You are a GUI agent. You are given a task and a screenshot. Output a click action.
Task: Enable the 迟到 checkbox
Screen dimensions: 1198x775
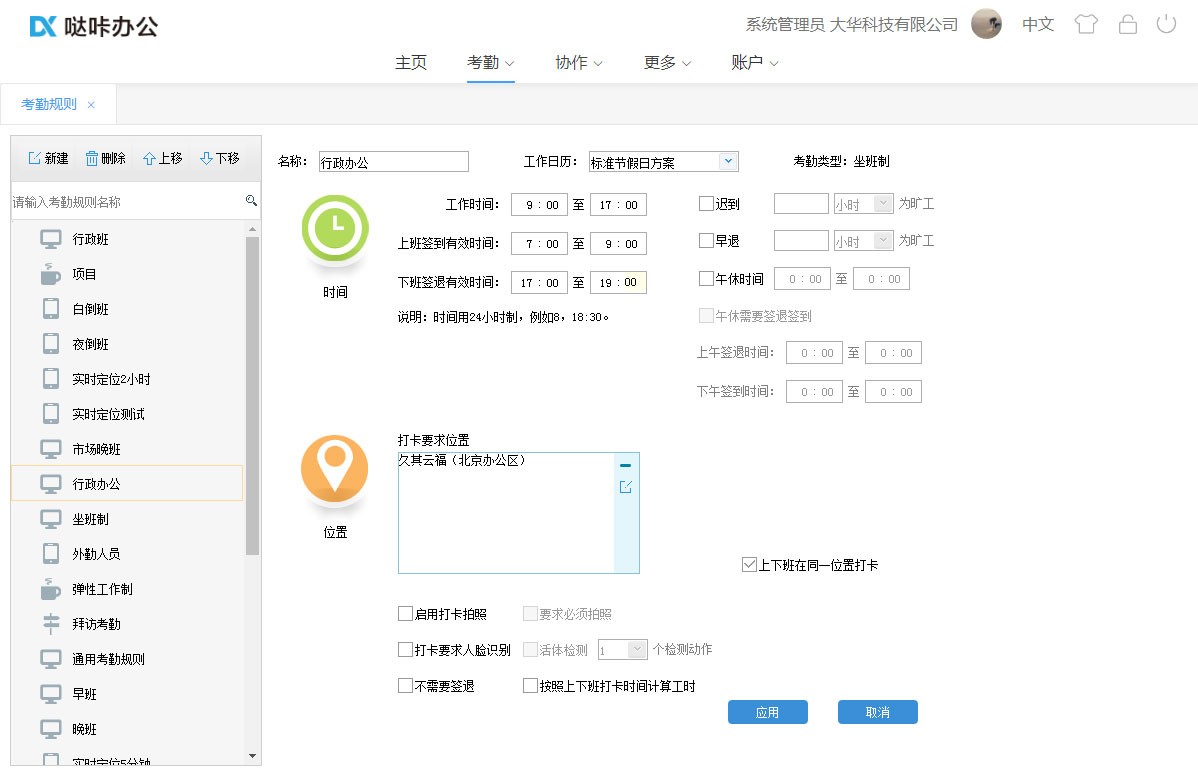(706, 204)
